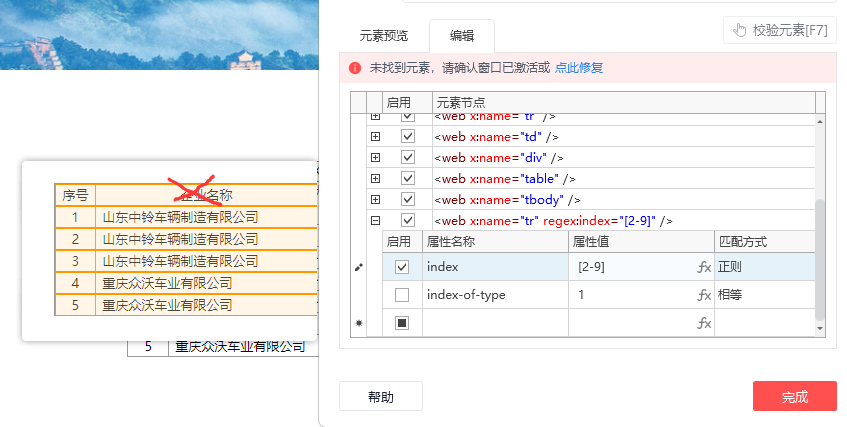Click row 1 山东中铃车辆制造有限公司 in preview
The height and width of the screenshot is (427, 847).
(x=180, y=217)
